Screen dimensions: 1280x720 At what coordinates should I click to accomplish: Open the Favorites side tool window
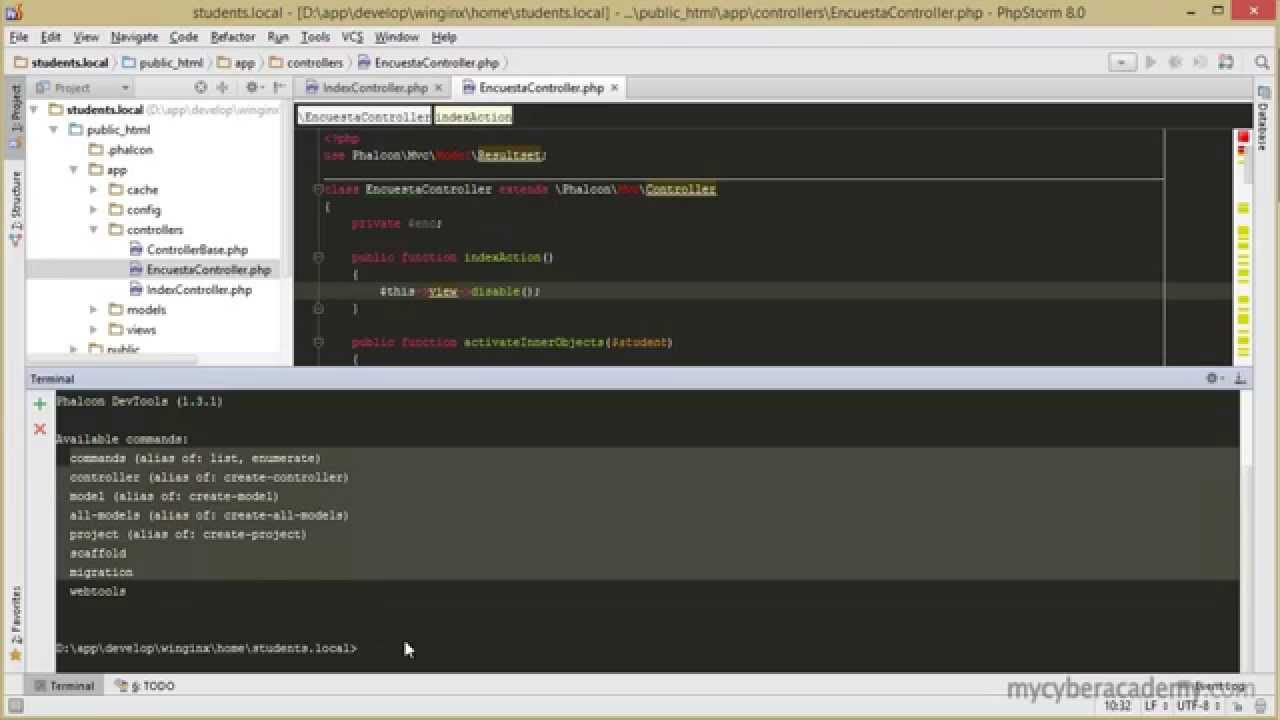[15, 622]
